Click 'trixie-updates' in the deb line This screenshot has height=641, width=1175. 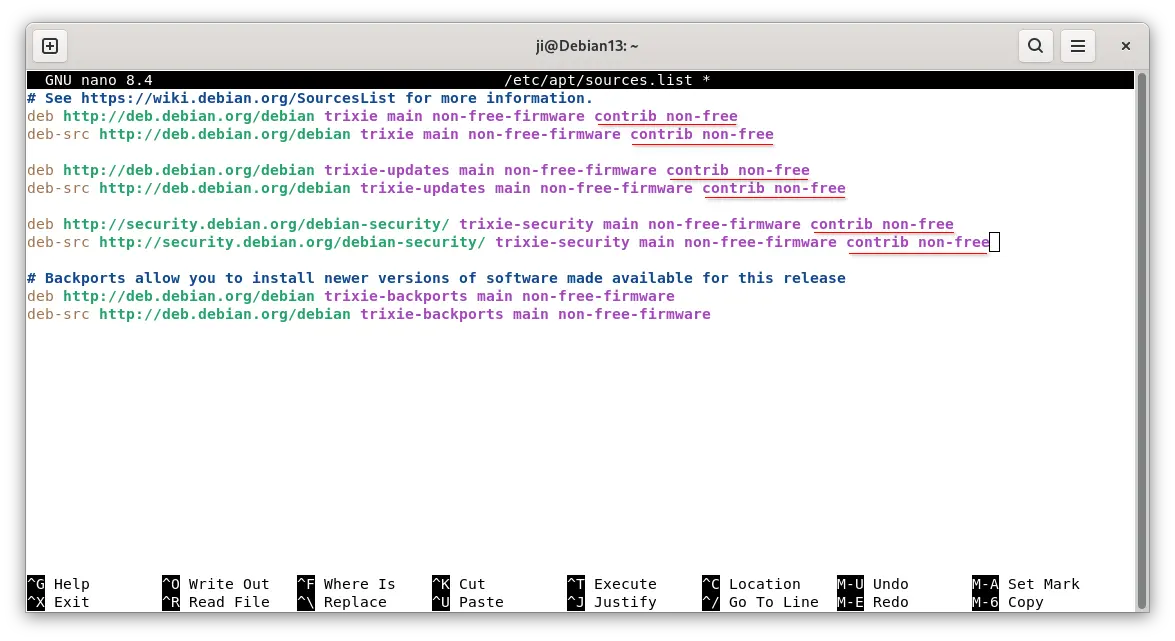[x=387, y=170]
